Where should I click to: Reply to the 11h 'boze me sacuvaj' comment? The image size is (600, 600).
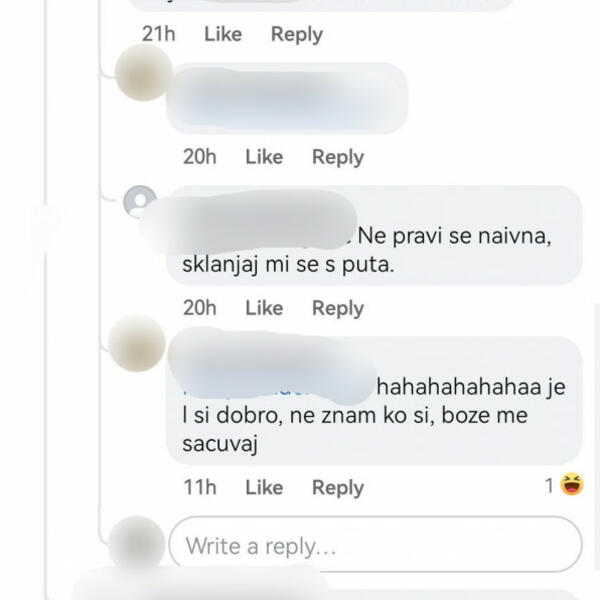pos(338,488)
